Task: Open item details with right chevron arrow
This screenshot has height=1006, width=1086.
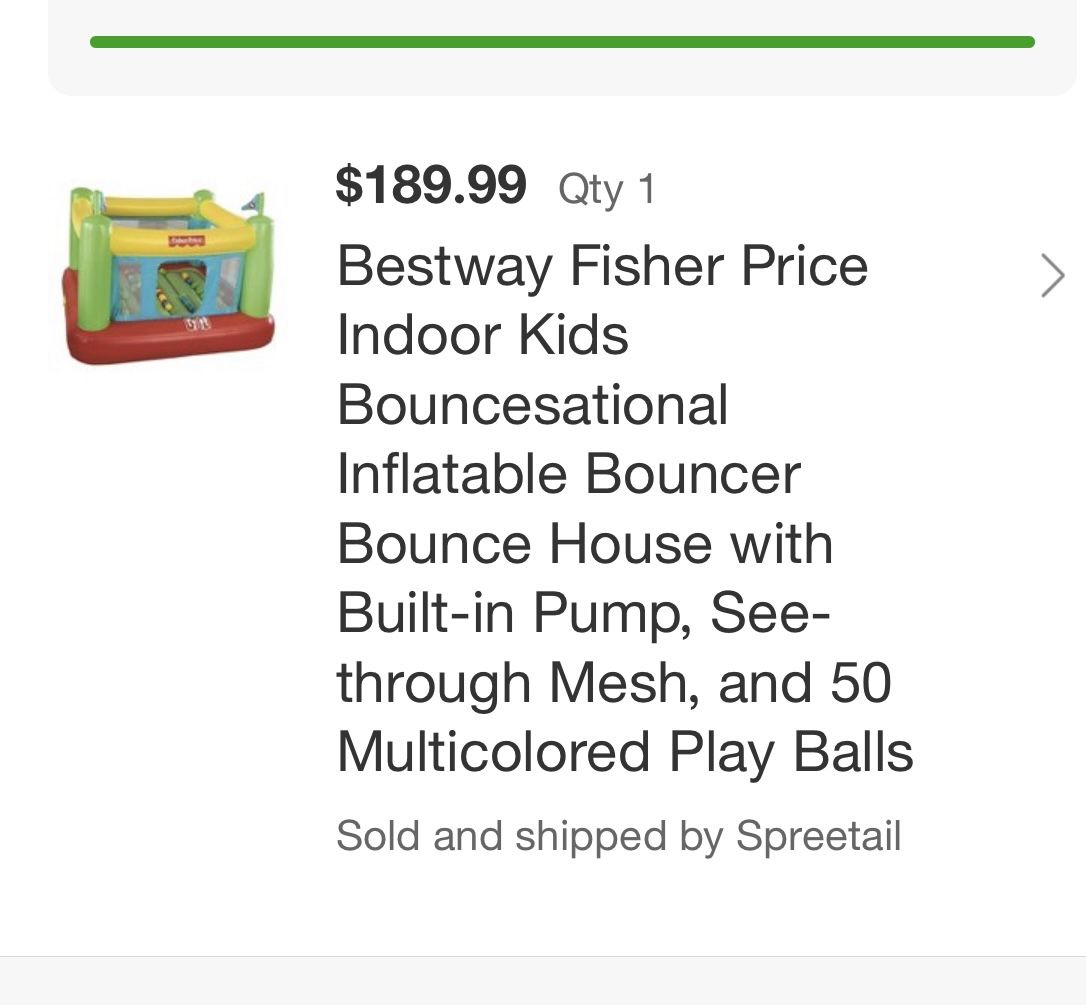Action: coord(1052,276)
